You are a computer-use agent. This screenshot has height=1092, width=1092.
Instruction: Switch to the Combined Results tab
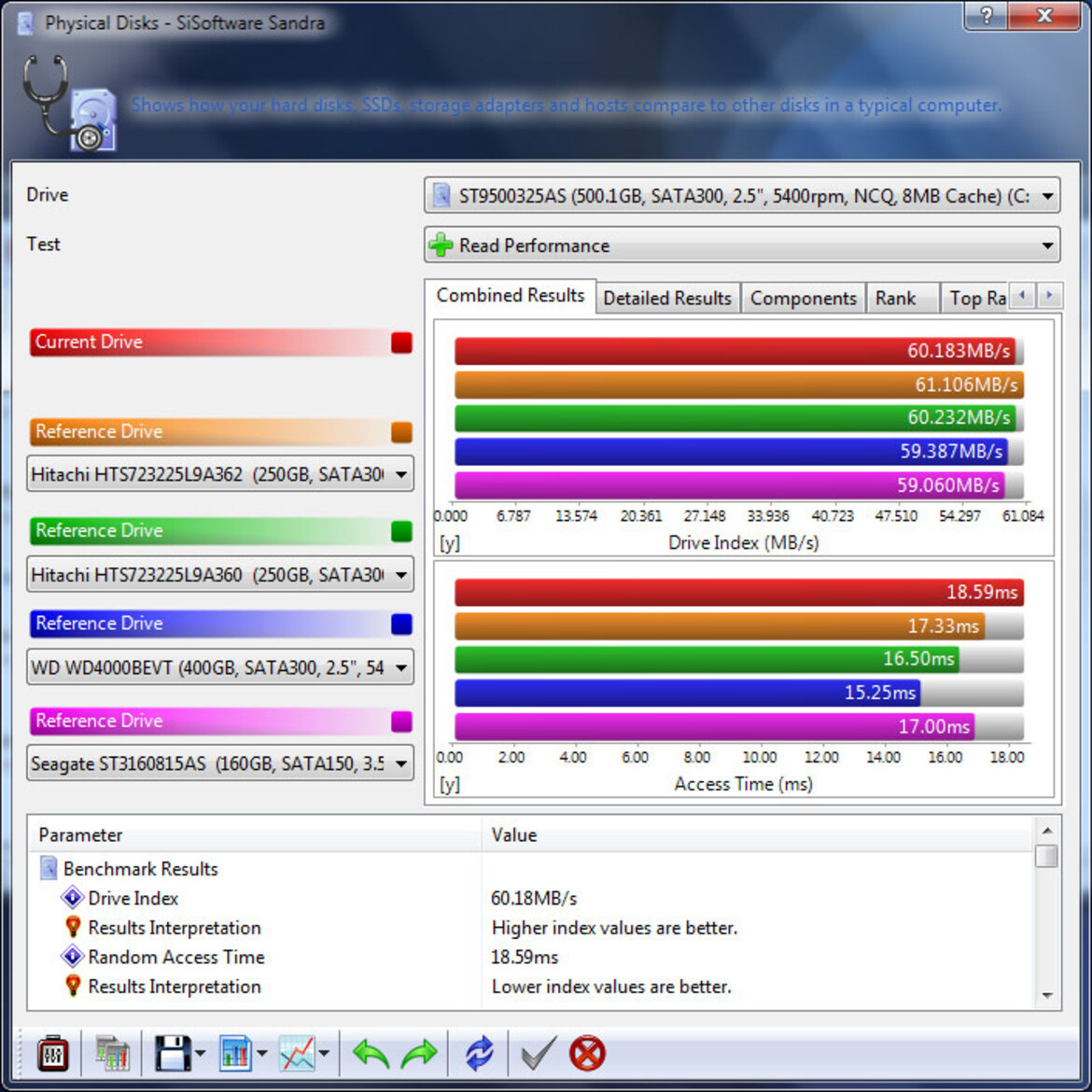coord(511,295)
